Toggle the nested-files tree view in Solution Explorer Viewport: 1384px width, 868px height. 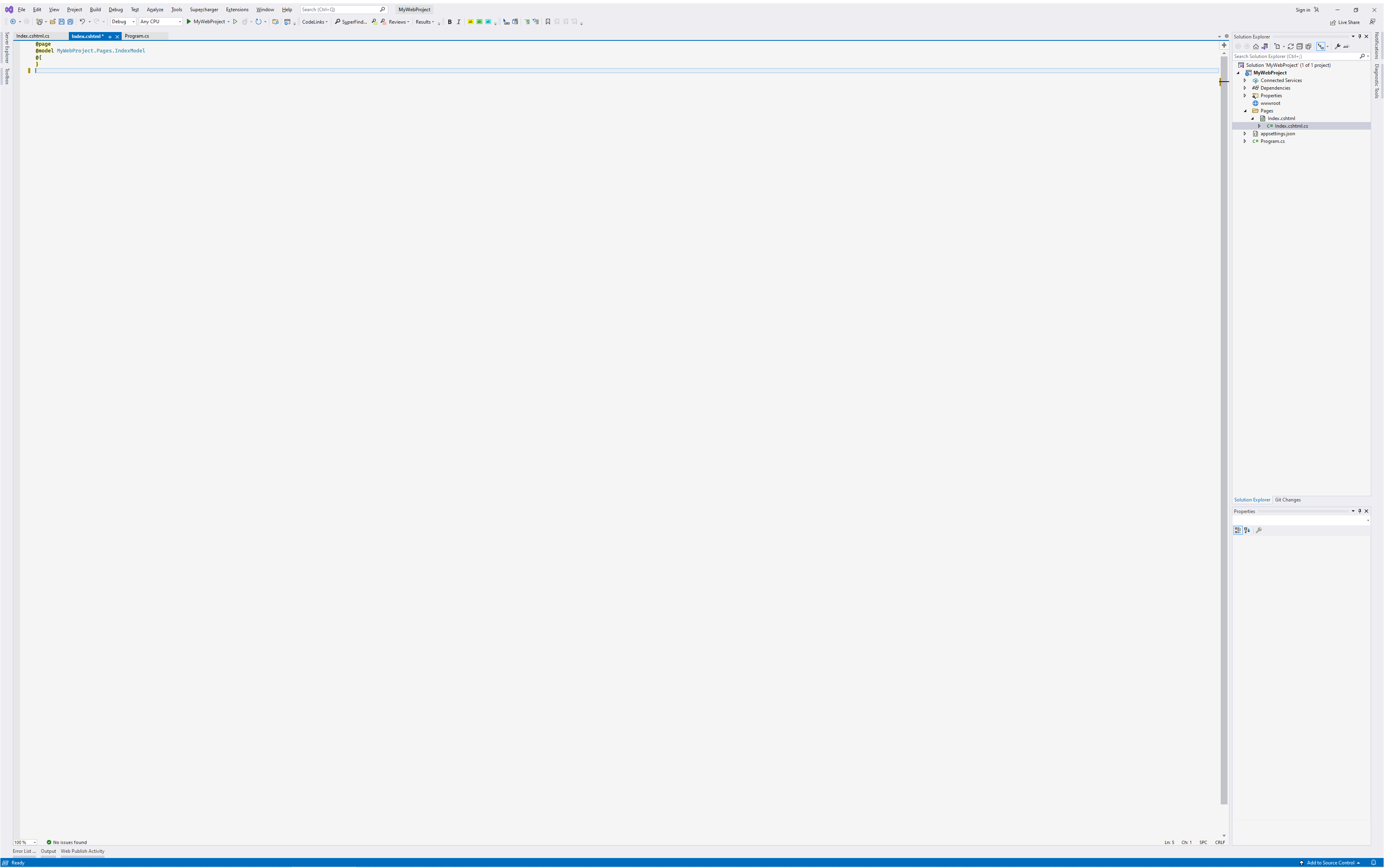pyautogui.click(x=1321, y=46)
